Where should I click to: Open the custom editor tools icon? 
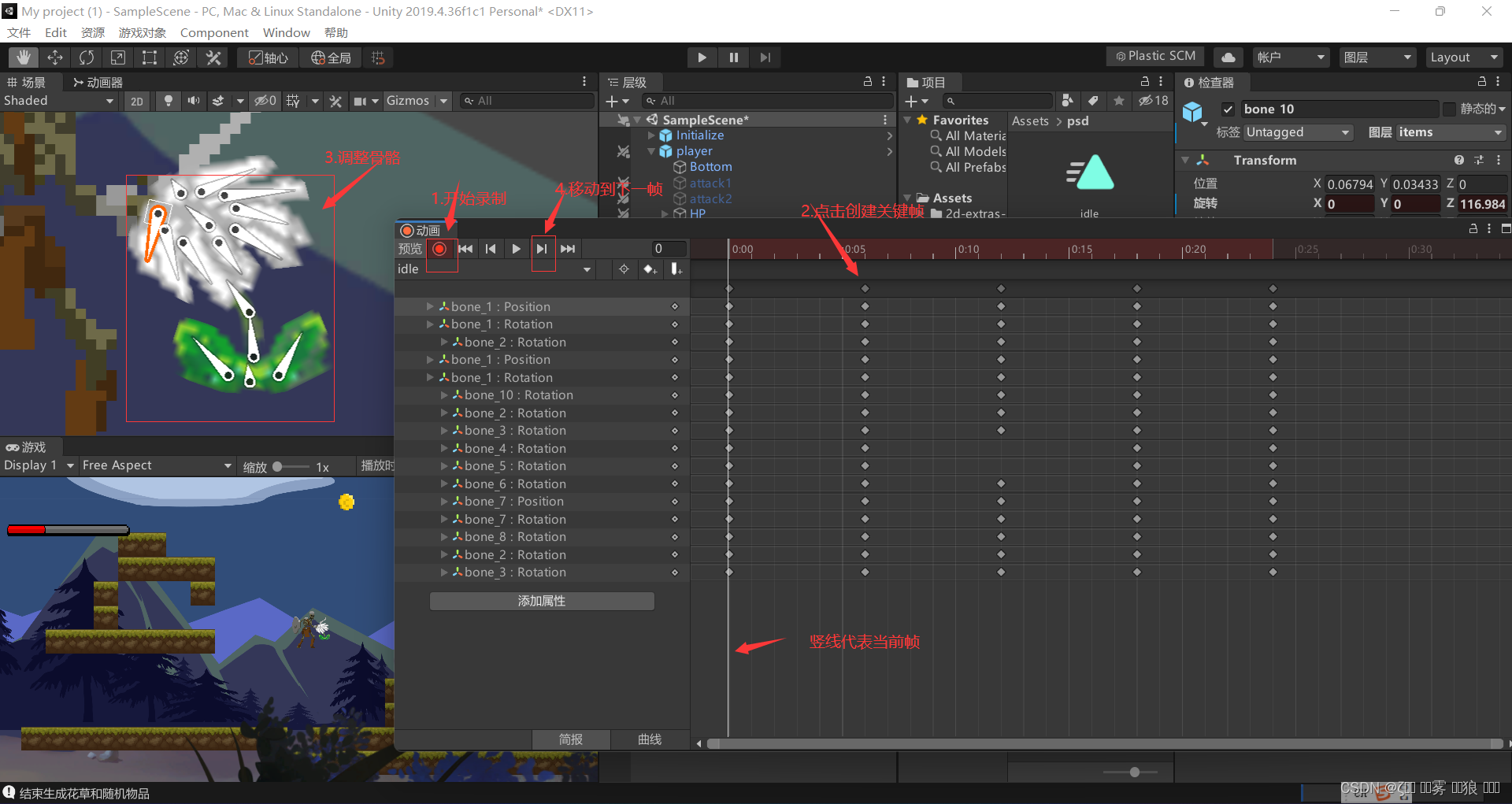(x=213, y=57)
